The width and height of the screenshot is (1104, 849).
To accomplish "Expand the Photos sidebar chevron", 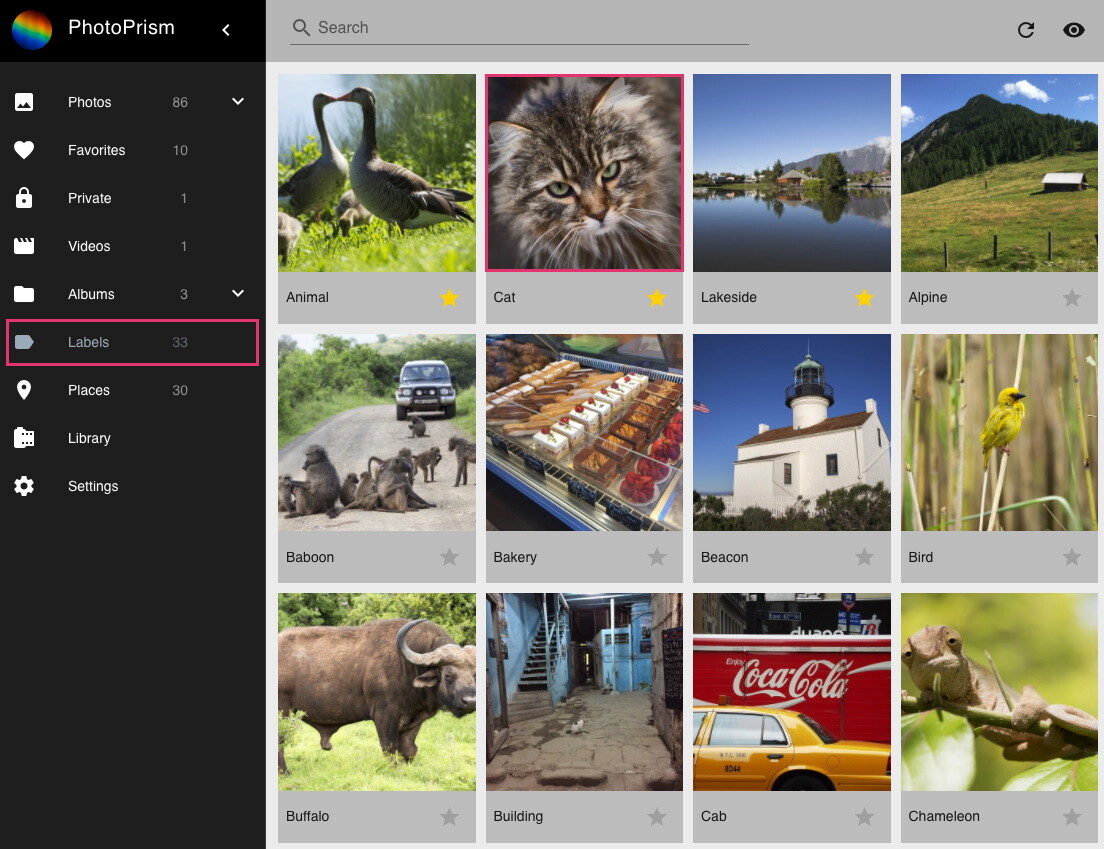I will (x=237, y=101).
